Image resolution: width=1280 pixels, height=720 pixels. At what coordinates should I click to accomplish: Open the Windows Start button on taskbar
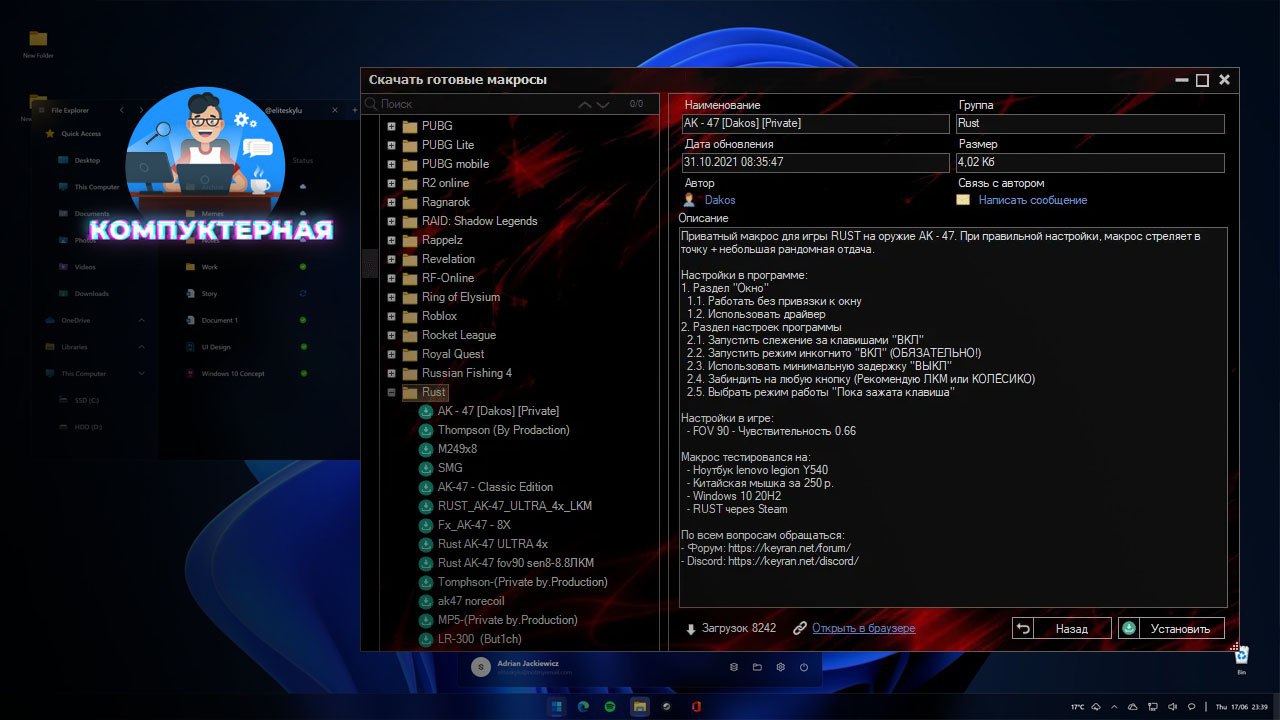[x=555, y=706]
